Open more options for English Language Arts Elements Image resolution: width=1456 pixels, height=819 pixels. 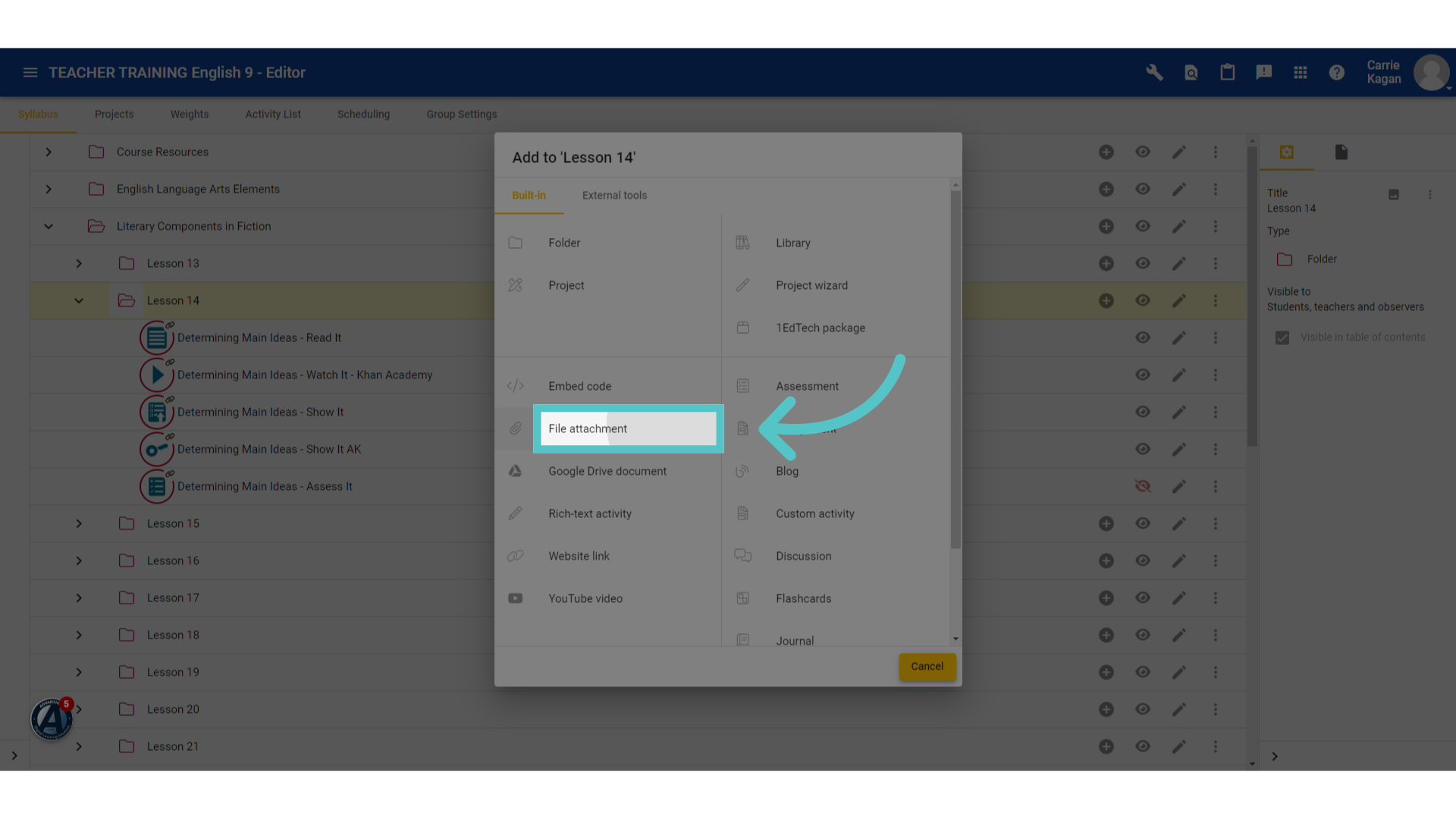[x=1216, y=190]
